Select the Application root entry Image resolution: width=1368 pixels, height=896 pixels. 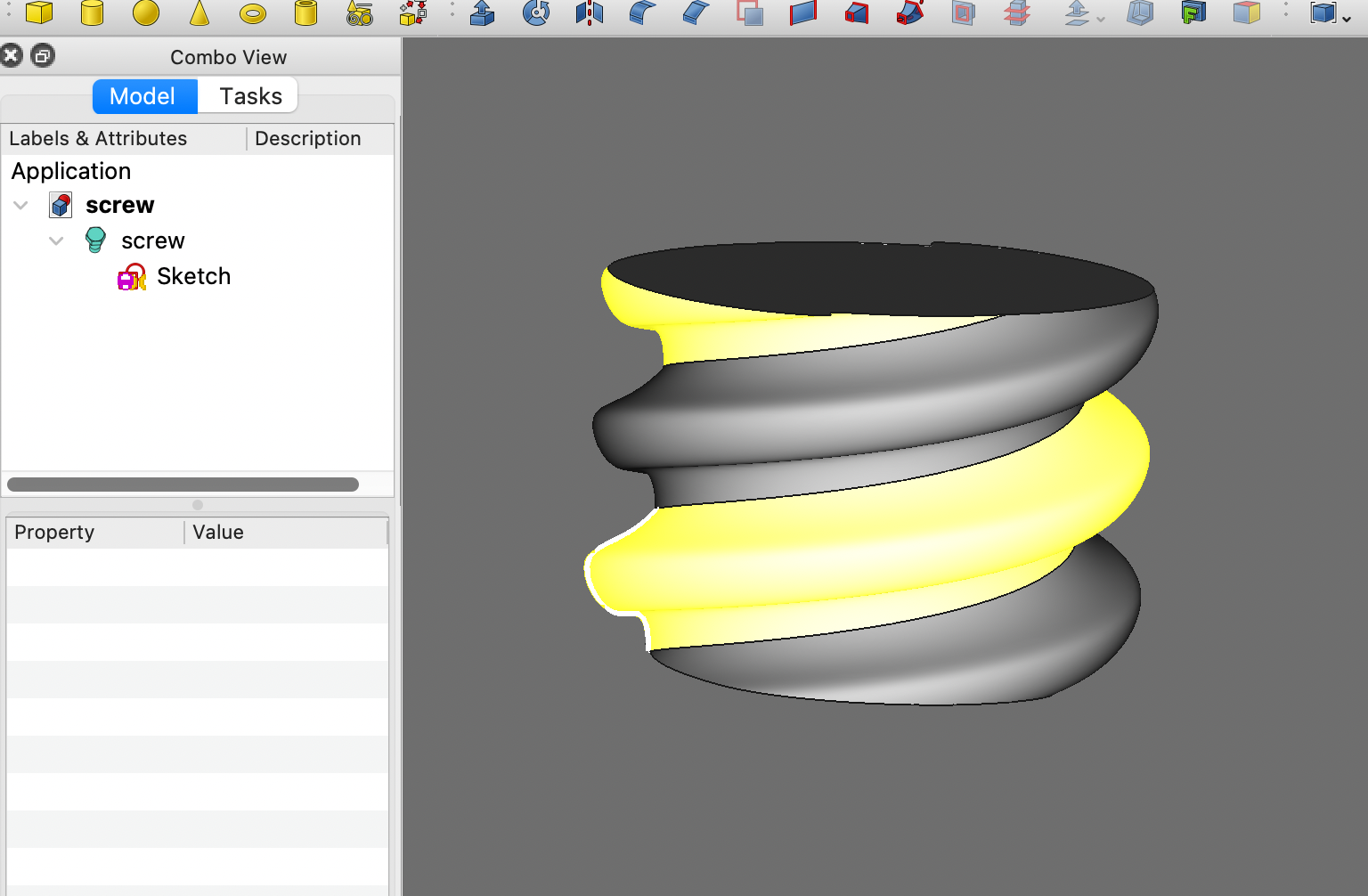click(x=71, y=171)
